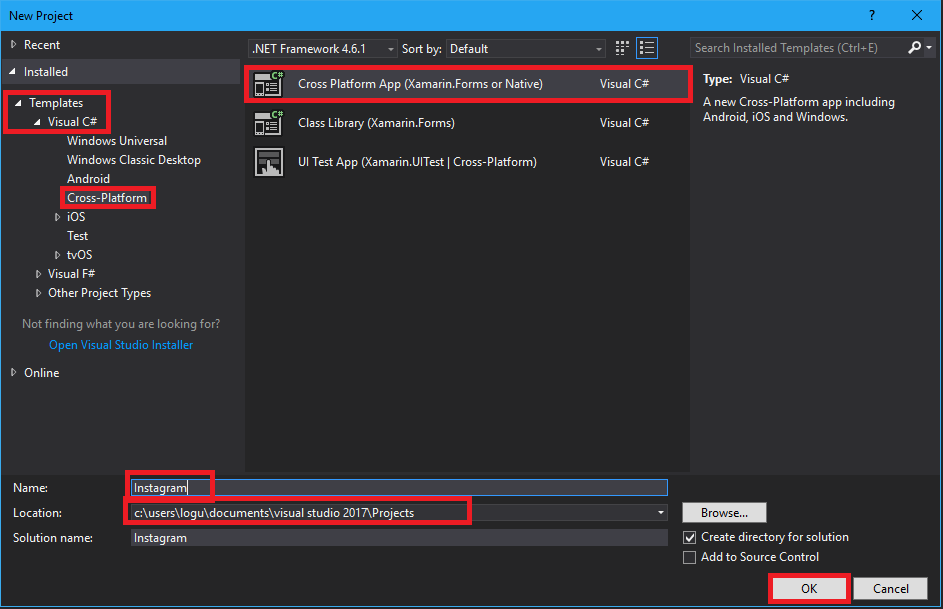Screen dimensions: 943x609
Task: Click the OK button
Action: coord(809,589)
